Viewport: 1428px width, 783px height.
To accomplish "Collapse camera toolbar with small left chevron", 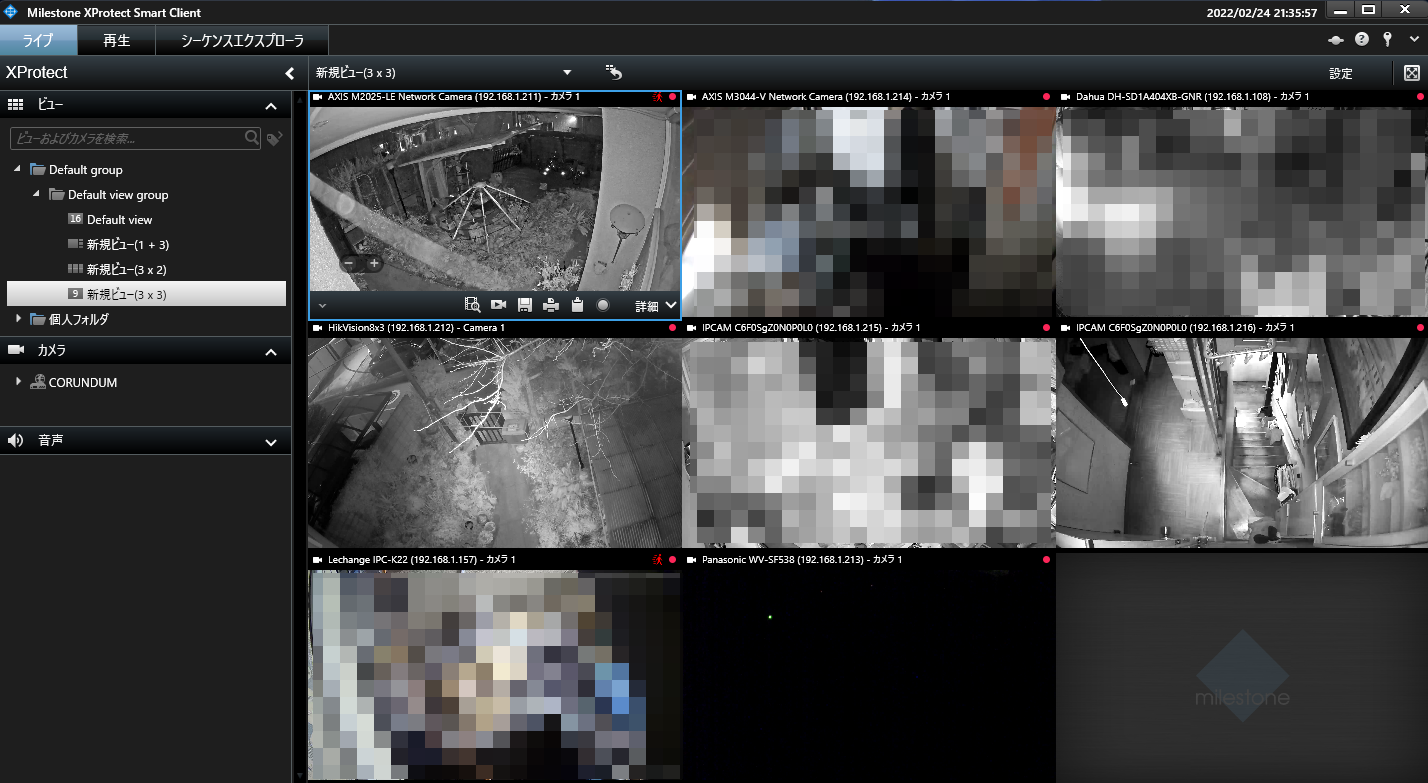I will pyautogui.click(x=322, y=305).
